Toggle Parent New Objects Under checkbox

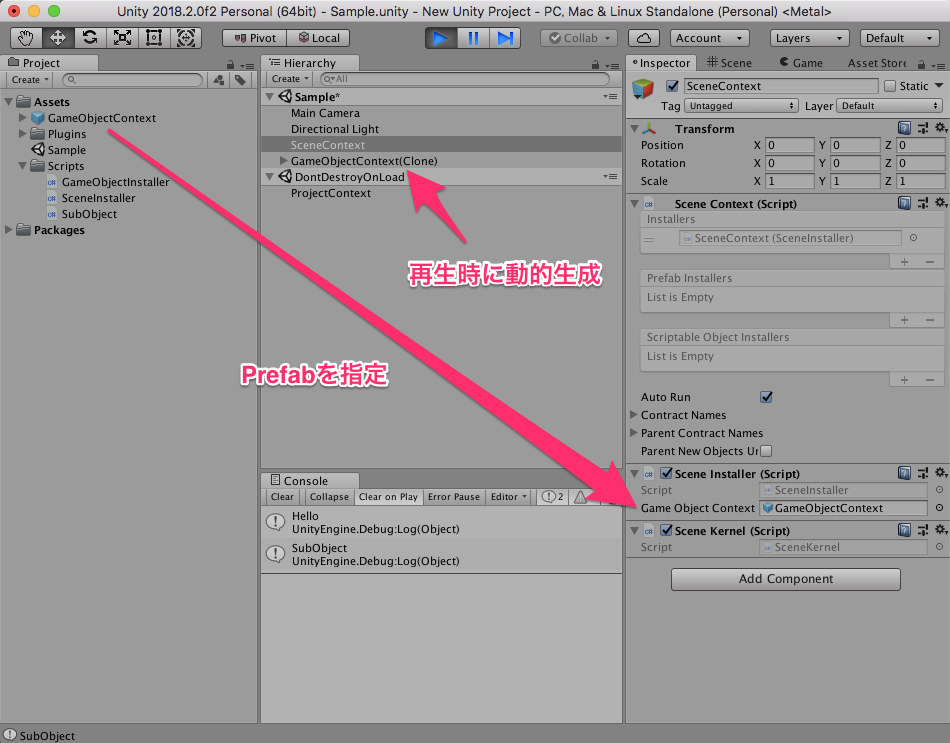(766, 451)
